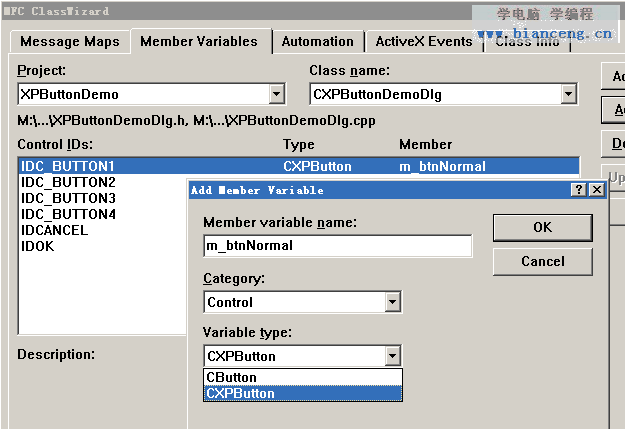Confirm with the OK button
This screenshot has height=429, width=625.
pos(542,228)
